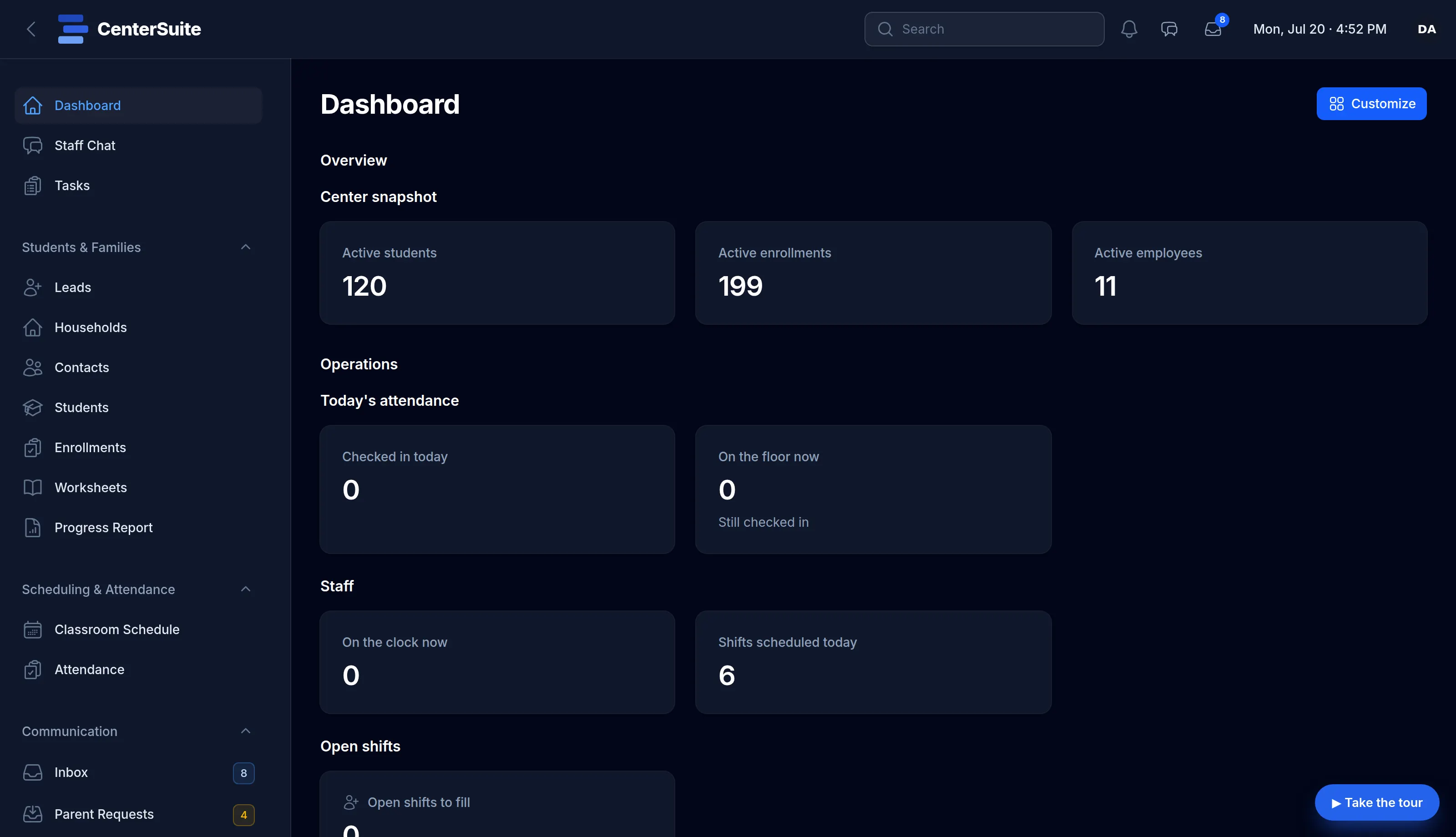This screenshot has width=1456, height=837.
Task: Click the Students graduation cap icon
Action: 33,408
